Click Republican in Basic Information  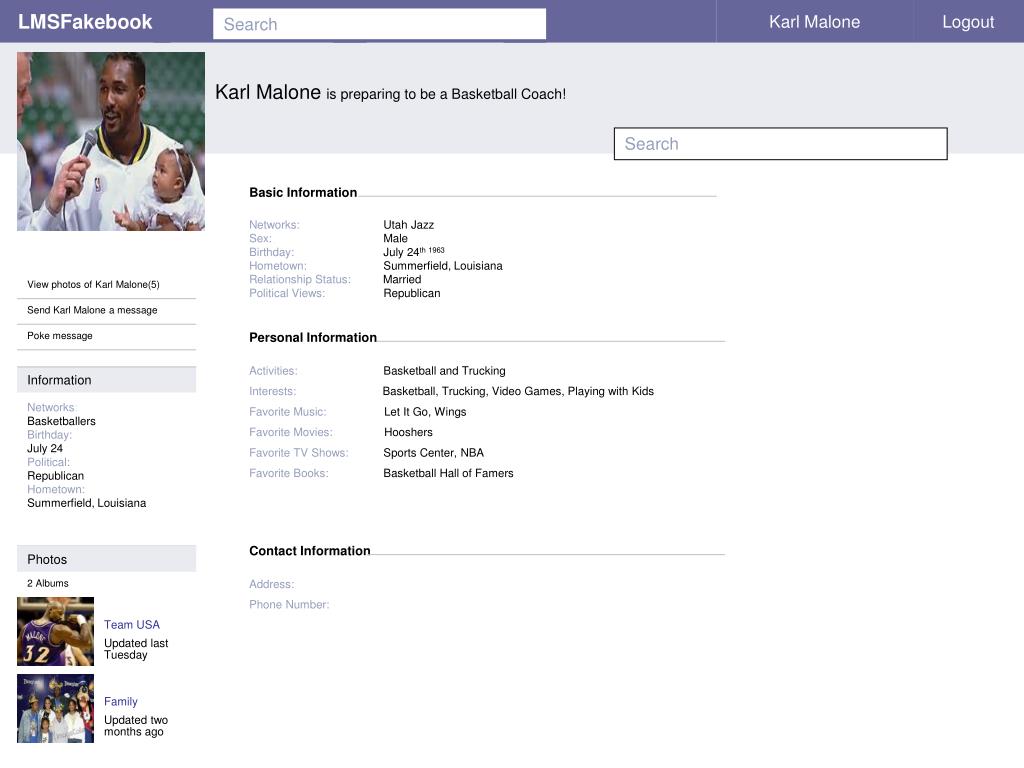tap(412, 293)
